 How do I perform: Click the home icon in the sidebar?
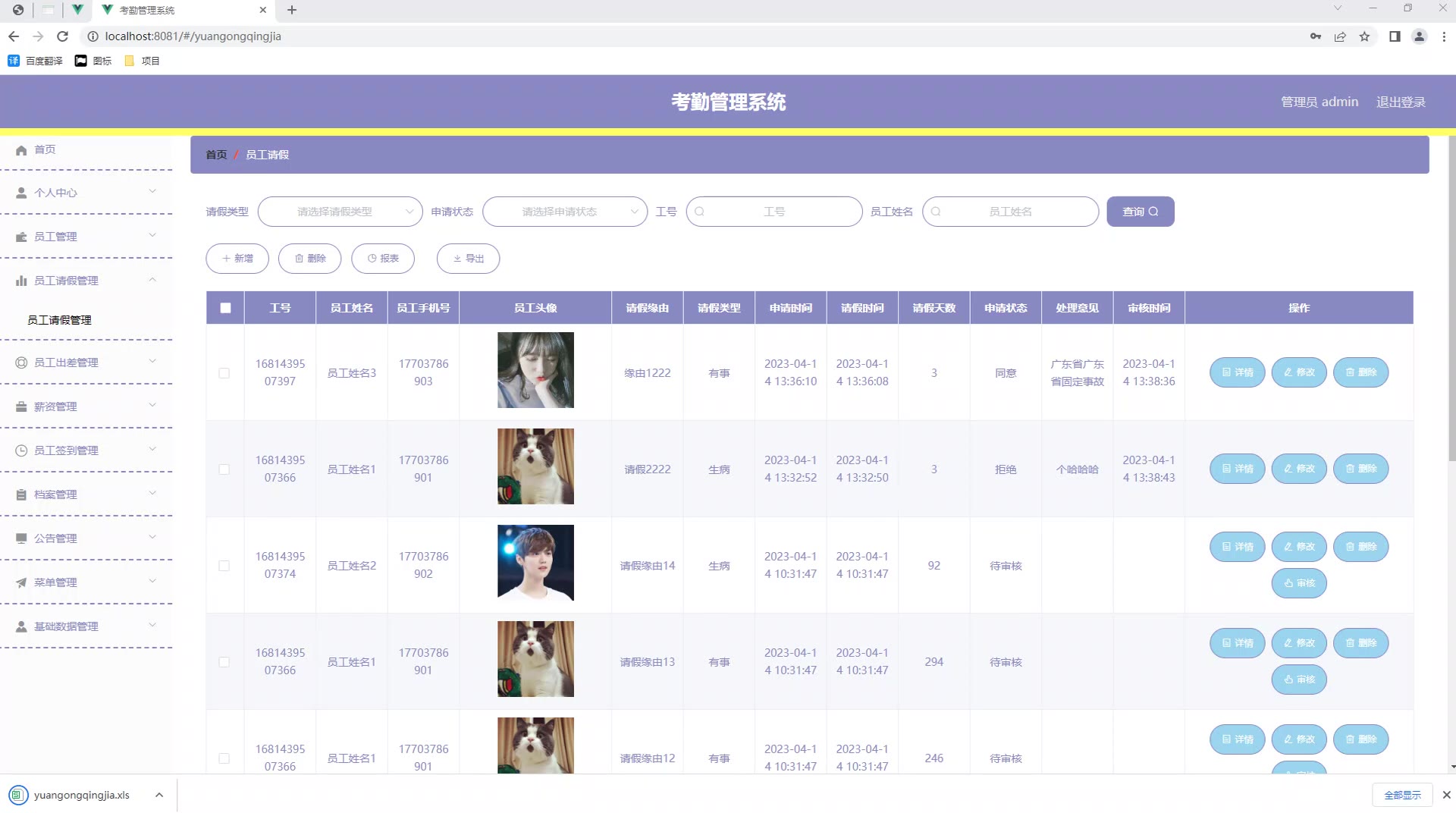click(x=21, y=150)
